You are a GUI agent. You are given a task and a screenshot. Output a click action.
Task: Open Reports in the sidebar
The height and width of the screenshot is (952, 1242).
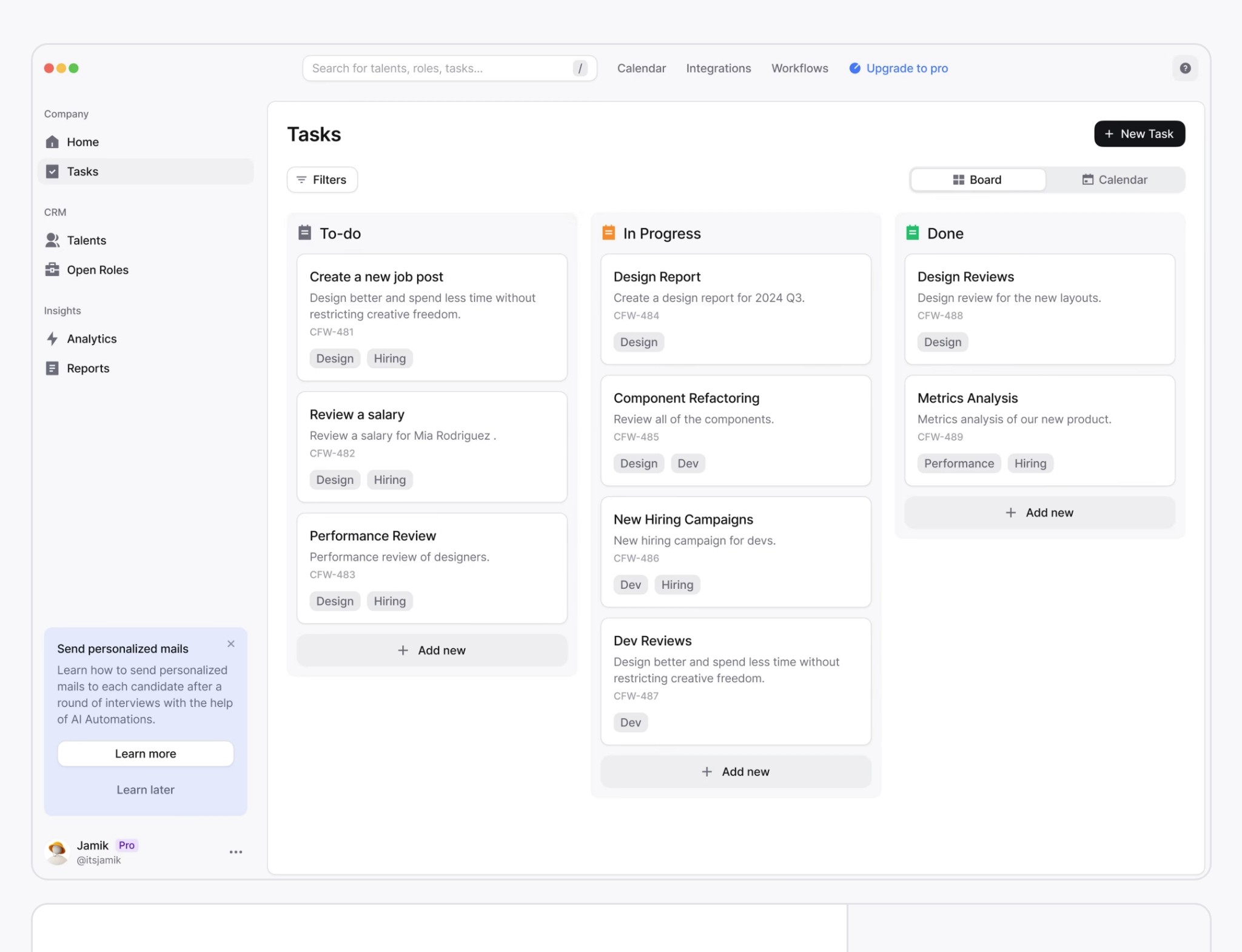tap(87, 369)
